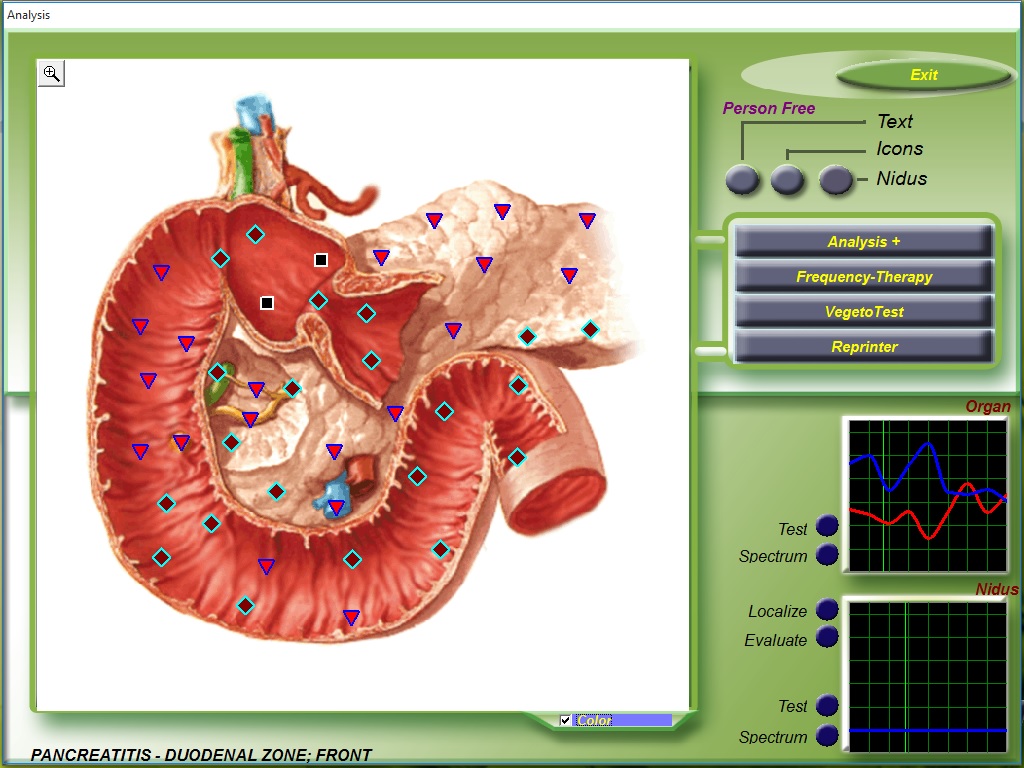Open the Analysis + menu button
Image resolution: width=1024 pixels, height=768 pixels.
pyautogui.click(x=864, y=242)
